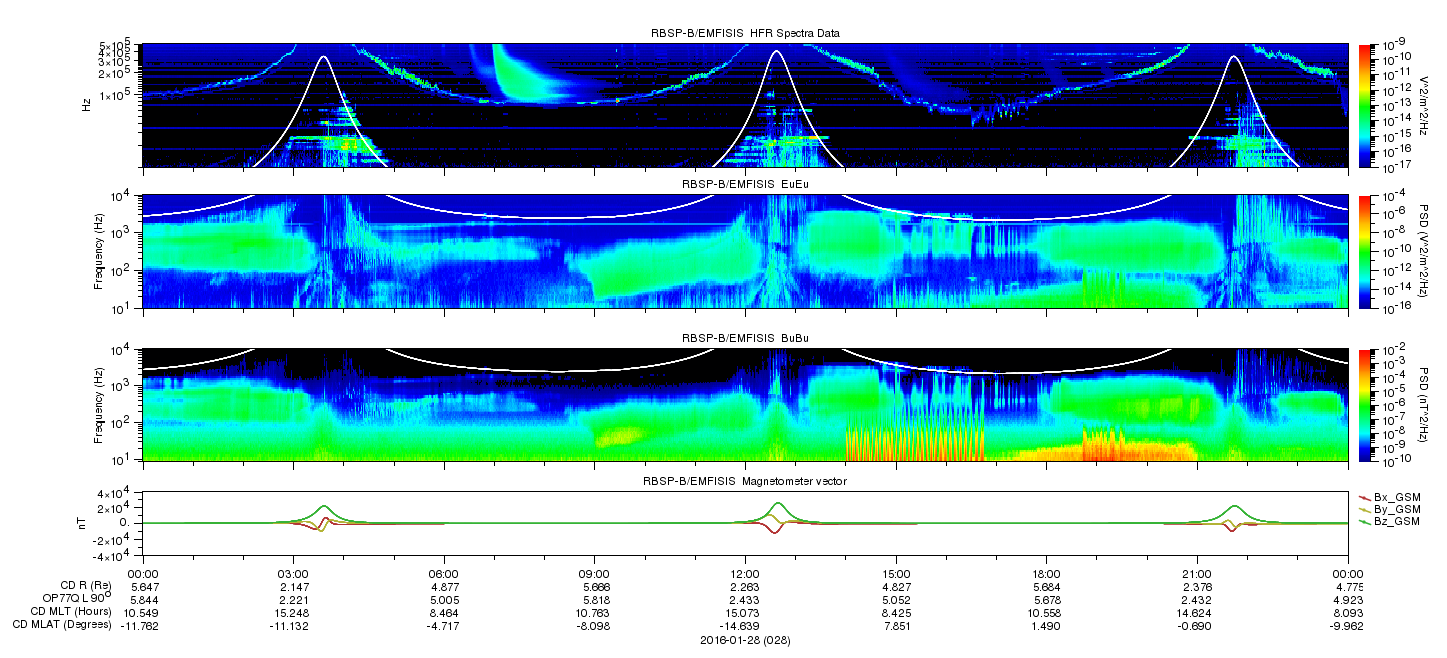Click the EuEu PSD color bar
This screenshot has height=658, width=1447.
pyautogui.click(x=1362, y=252)
